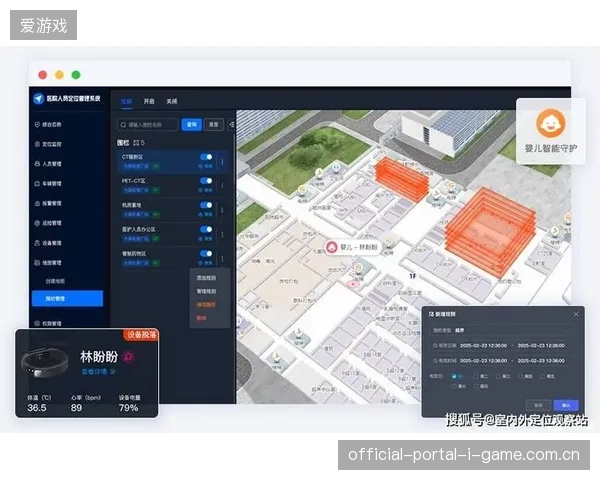Close the 新增规则 dialog
Viewport: 600px width, 480px height.
[576, 314]
